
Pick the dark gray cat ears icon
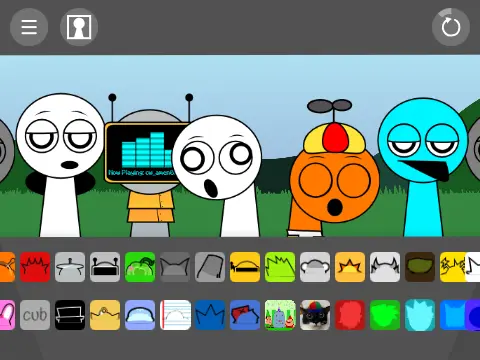(175, 267)
